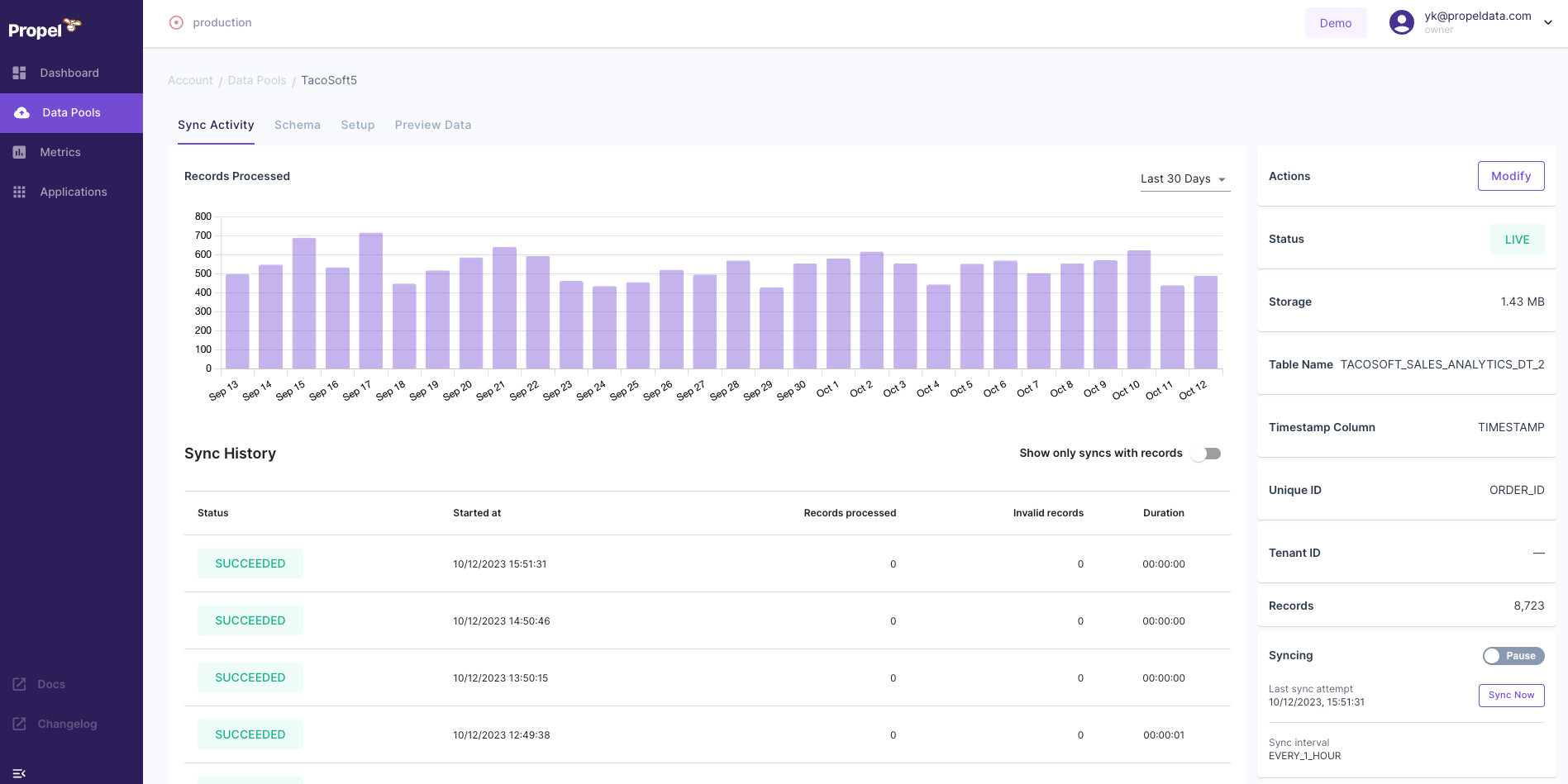Viewport: 1568px width, 784px height.
Task: Click the user avatar icon
Action: tap(1401, 22)
